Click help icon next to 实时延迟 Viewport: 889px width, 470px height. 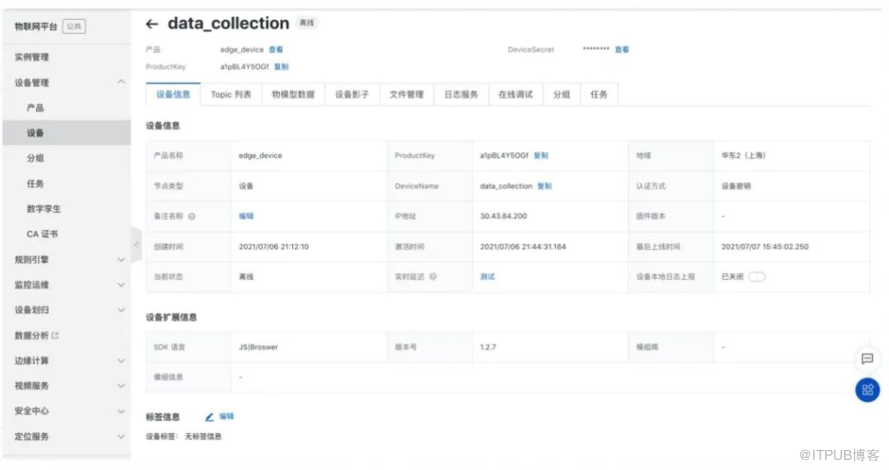tap(433, 276)
